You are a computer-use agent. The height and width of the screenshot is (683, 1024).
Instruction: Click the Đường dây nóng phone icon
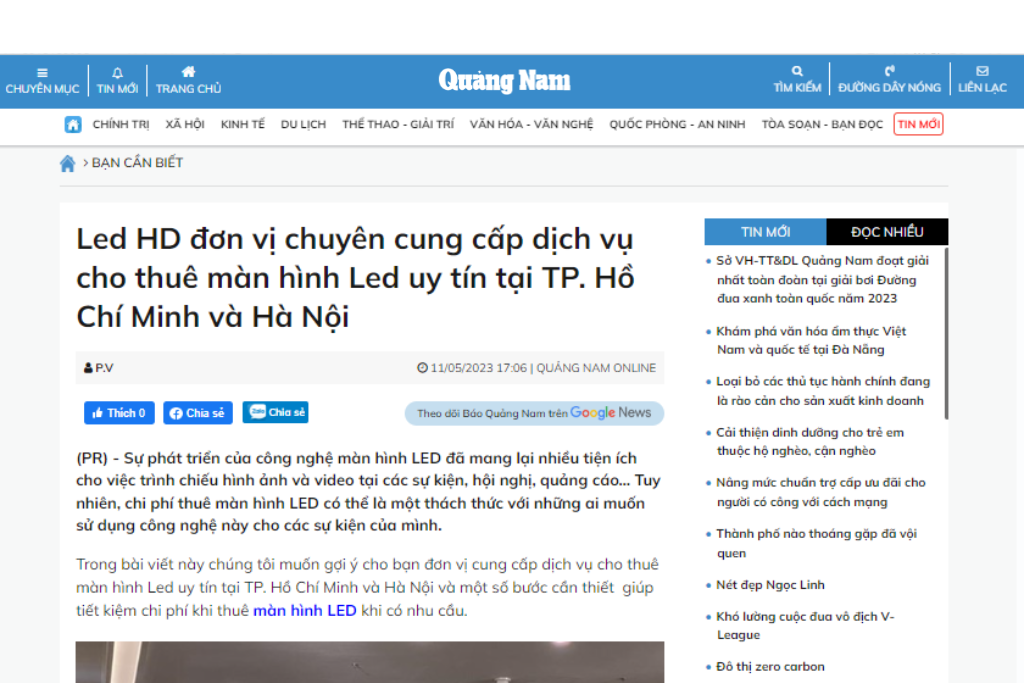(889, 72)
